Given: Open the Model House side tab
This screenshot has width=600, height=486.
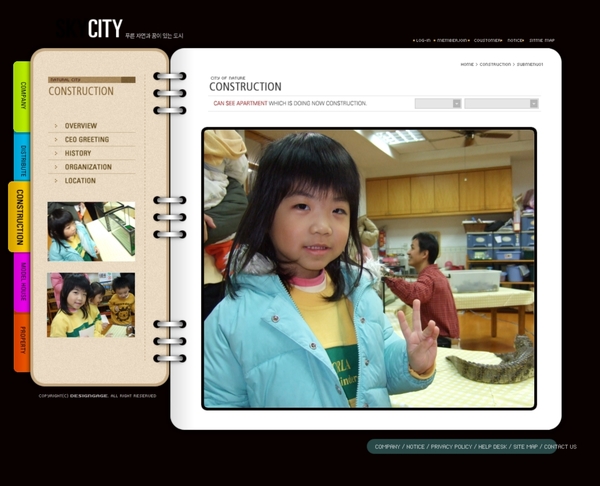Looking at the screenshot, I should pyautogui.click(x=22, y=282).
